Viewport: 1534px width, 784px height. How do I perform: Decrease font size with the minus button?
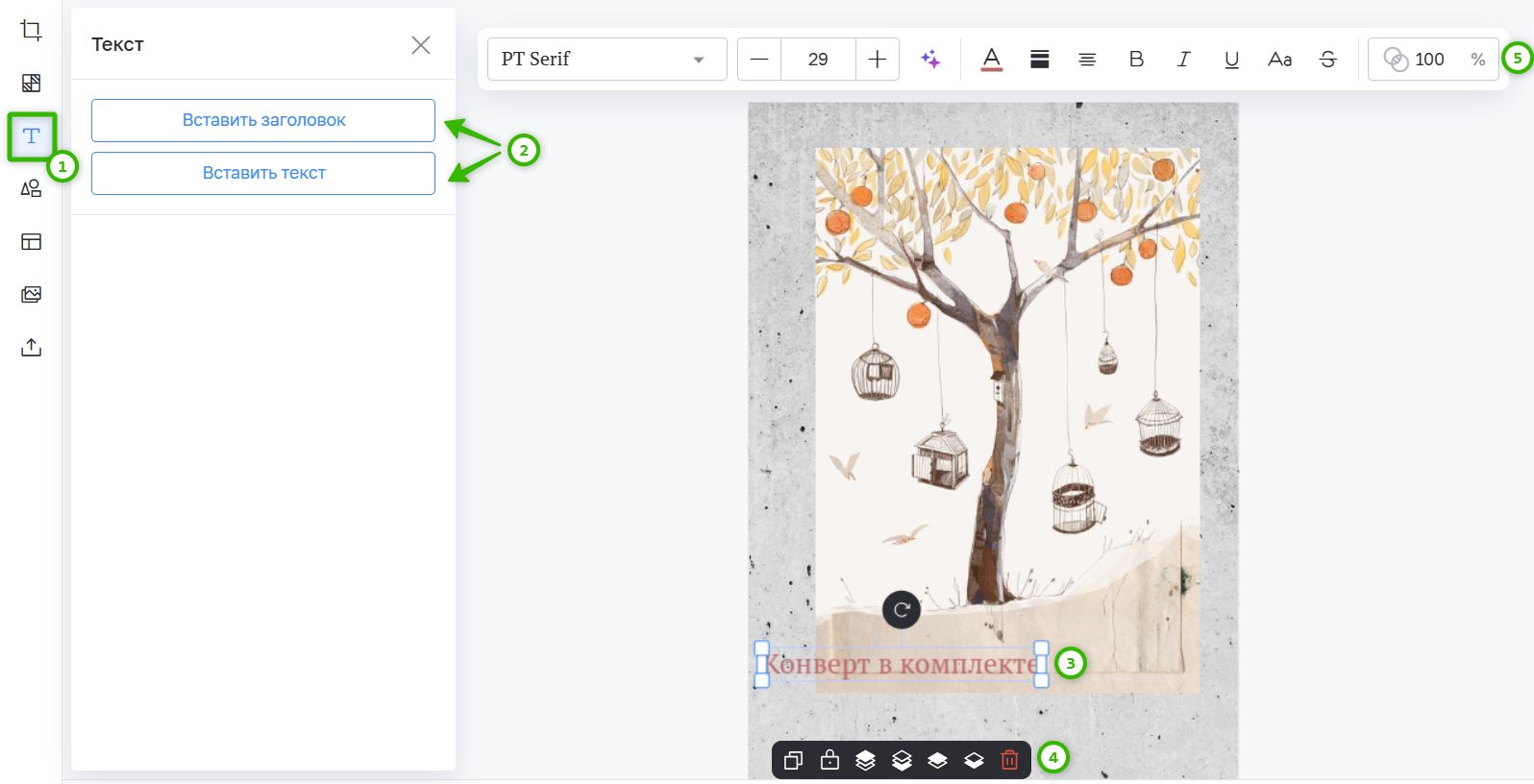tap(759, 60)
